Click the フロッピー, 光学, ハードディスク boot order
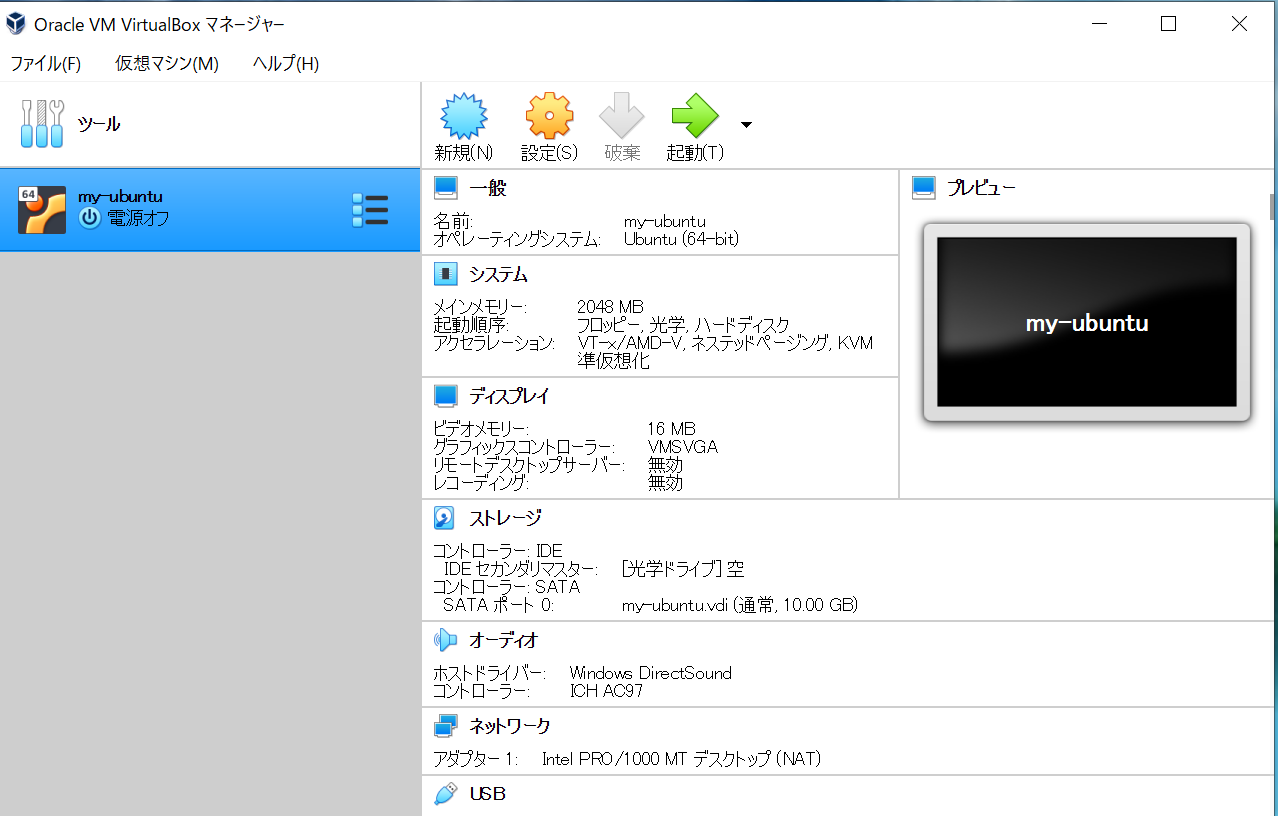This screenshot has width=1278, height=816. tap(683, 325)
